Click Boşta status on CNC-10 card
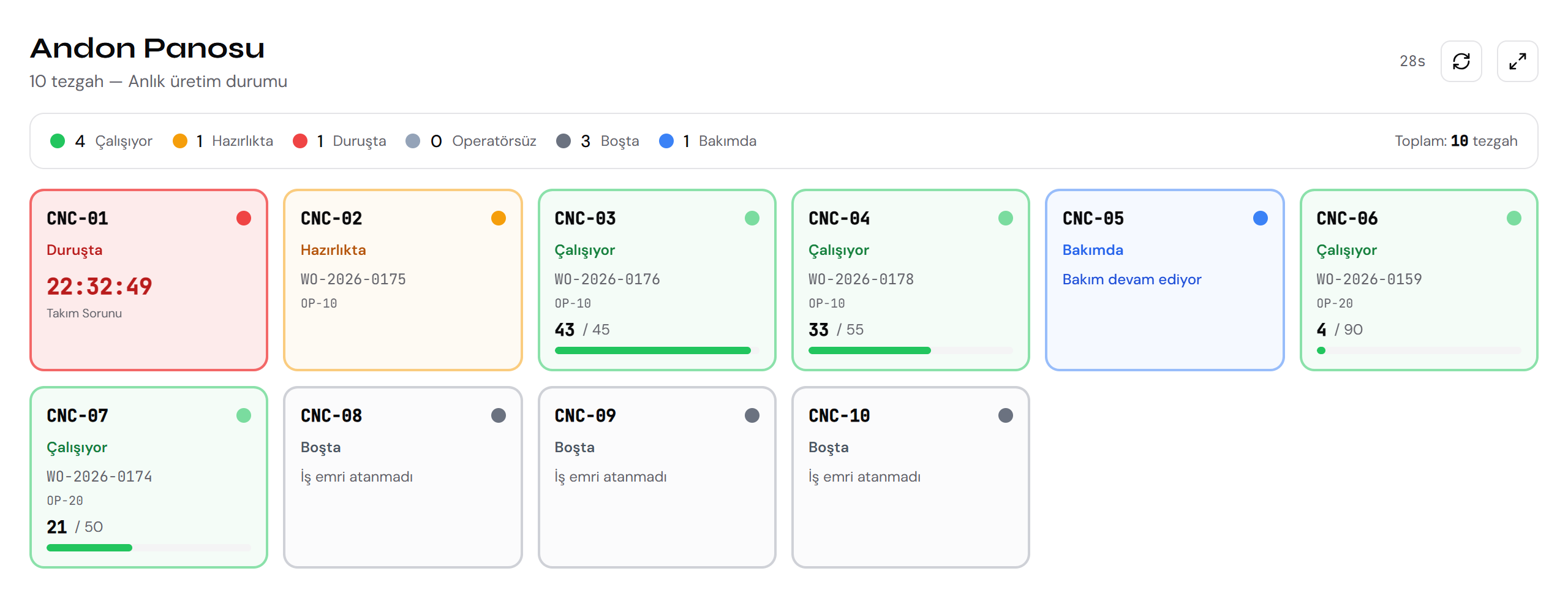1568x598 pixels. (x=828, y=447)
